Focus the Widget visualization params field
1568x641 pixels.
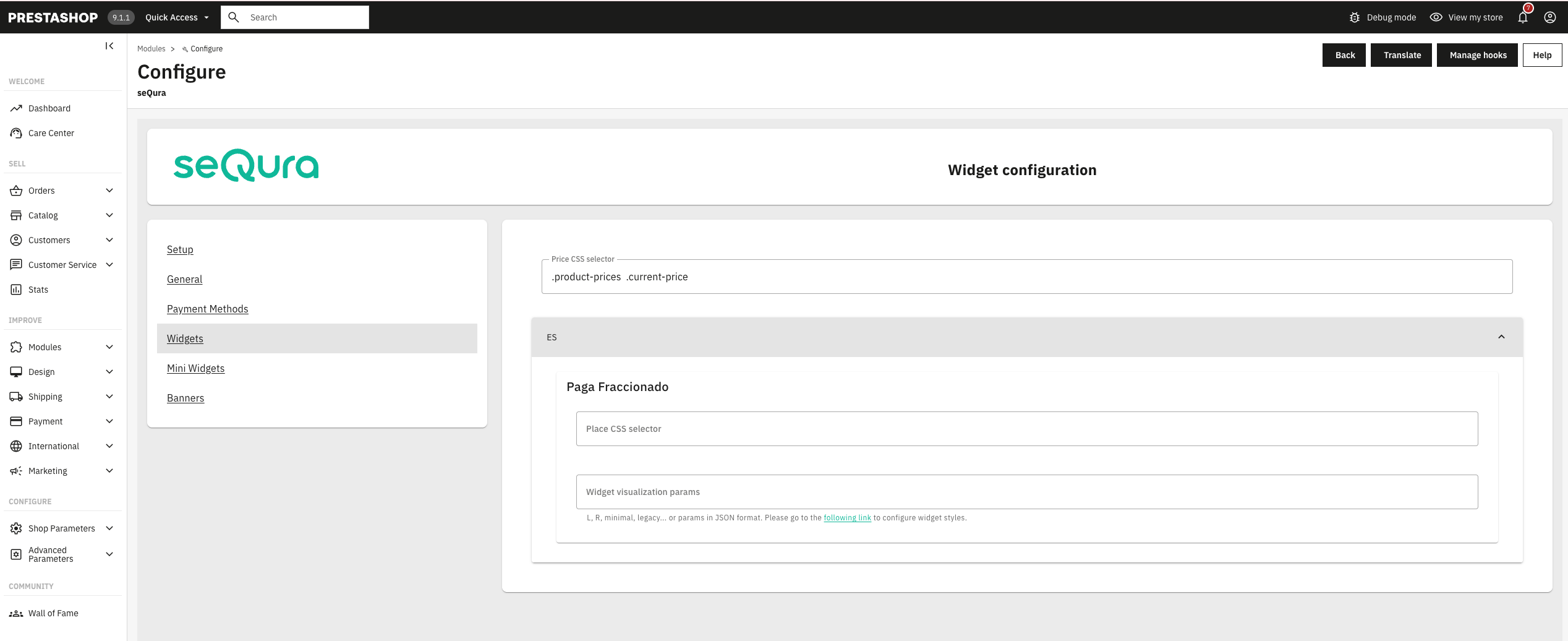click(x=1027, y=492)
